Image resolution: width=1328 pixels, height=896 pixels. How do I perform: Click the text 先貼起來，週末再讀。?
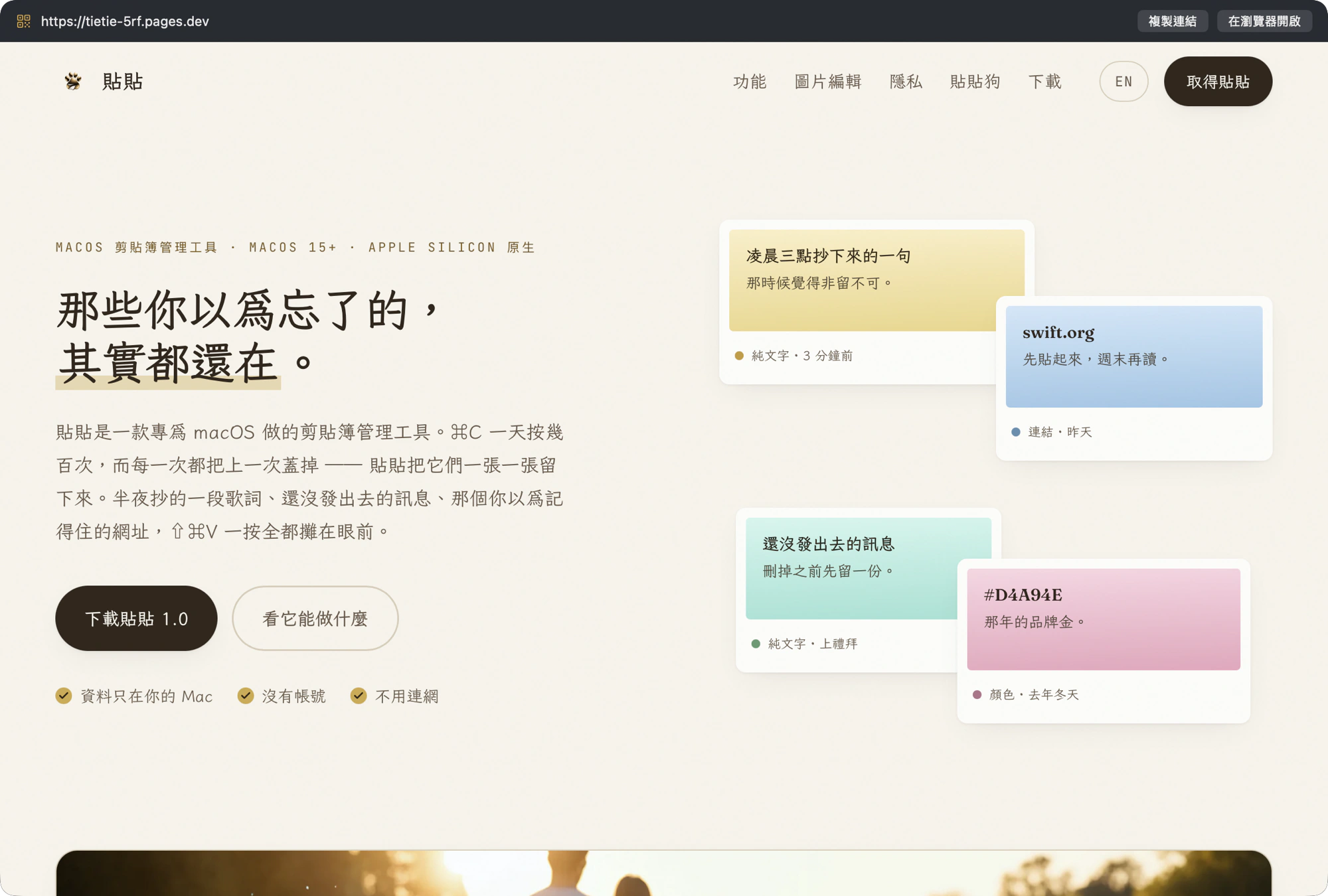pos(1097,360)
